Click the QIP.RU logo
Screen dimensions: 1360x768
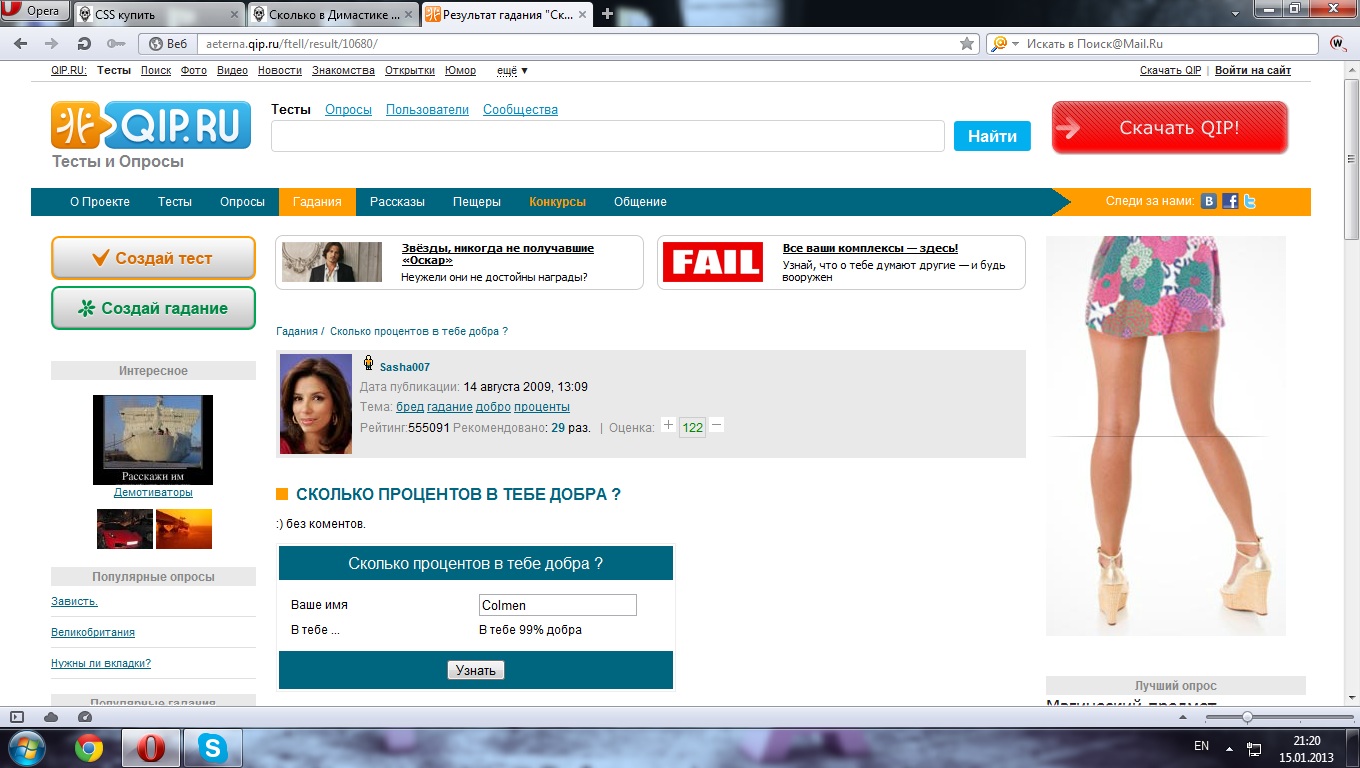pyautogui.click(x=151, y=125)
